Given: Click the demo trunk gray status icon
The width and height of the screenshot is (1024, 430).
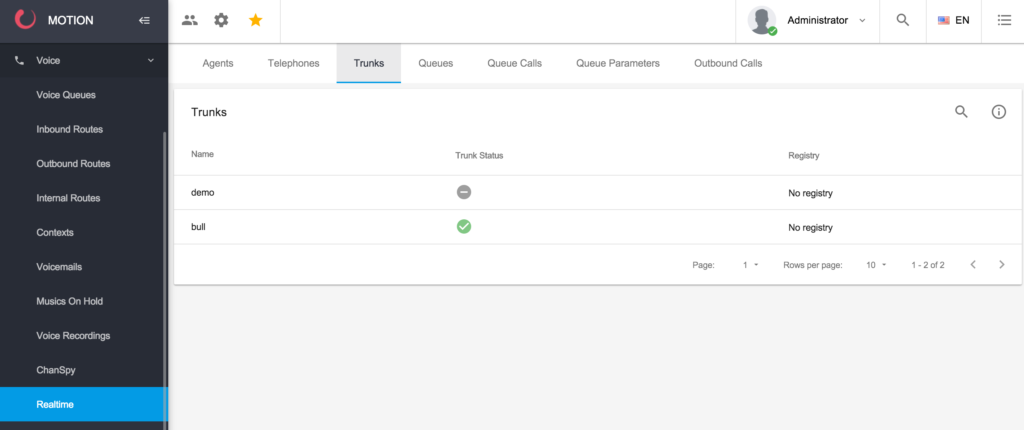Looking at the screenshot, I should pyautogui.click(x=464, y=192).
